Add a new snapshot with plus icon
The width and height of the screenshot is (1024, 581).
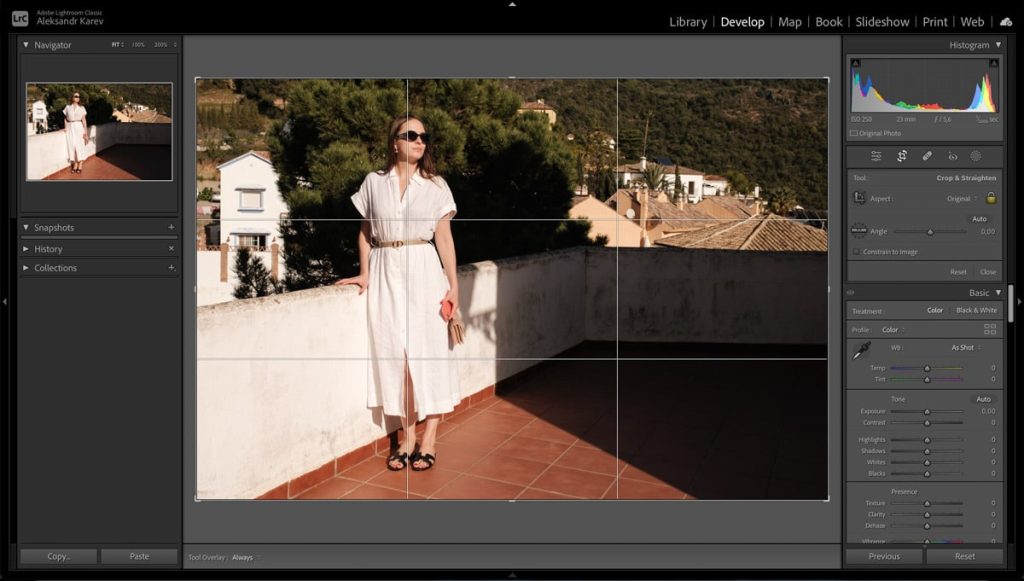click(171, 227)
